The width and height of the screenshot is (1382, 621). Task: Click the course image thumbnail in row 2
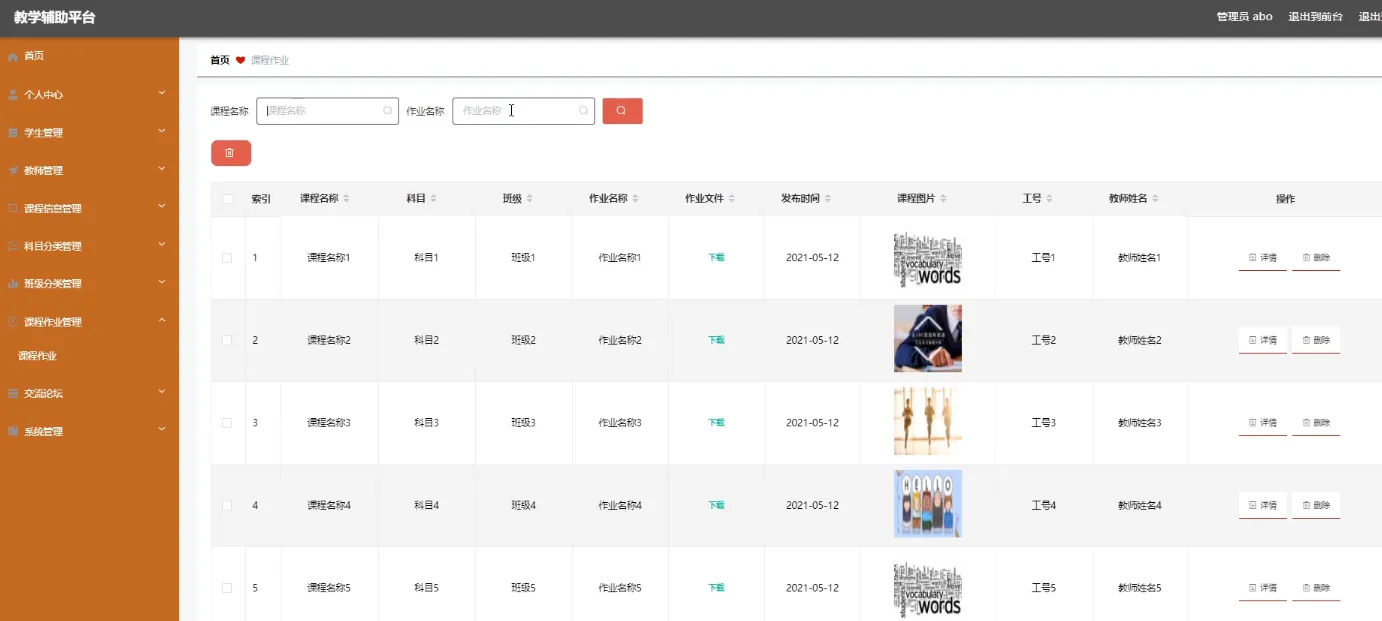point(927,339)
